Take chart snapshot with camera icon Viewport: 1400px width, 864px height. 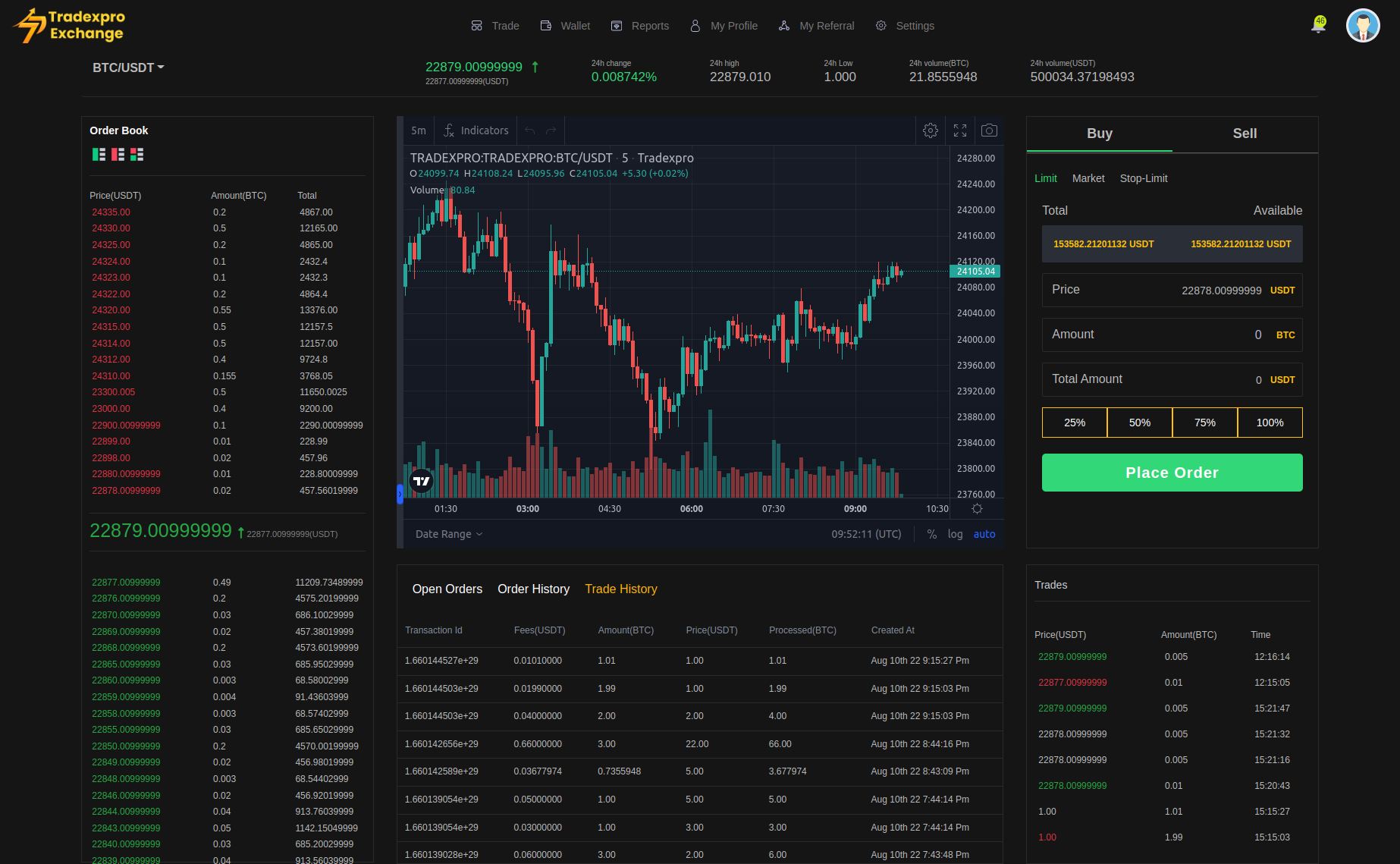click(989, 130)
